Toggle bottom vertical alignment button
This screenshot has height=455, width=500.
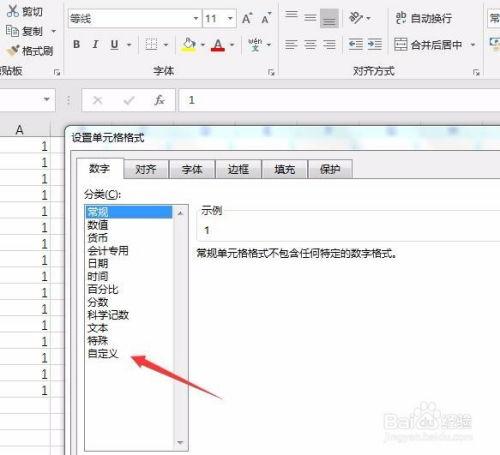[329, 18]
